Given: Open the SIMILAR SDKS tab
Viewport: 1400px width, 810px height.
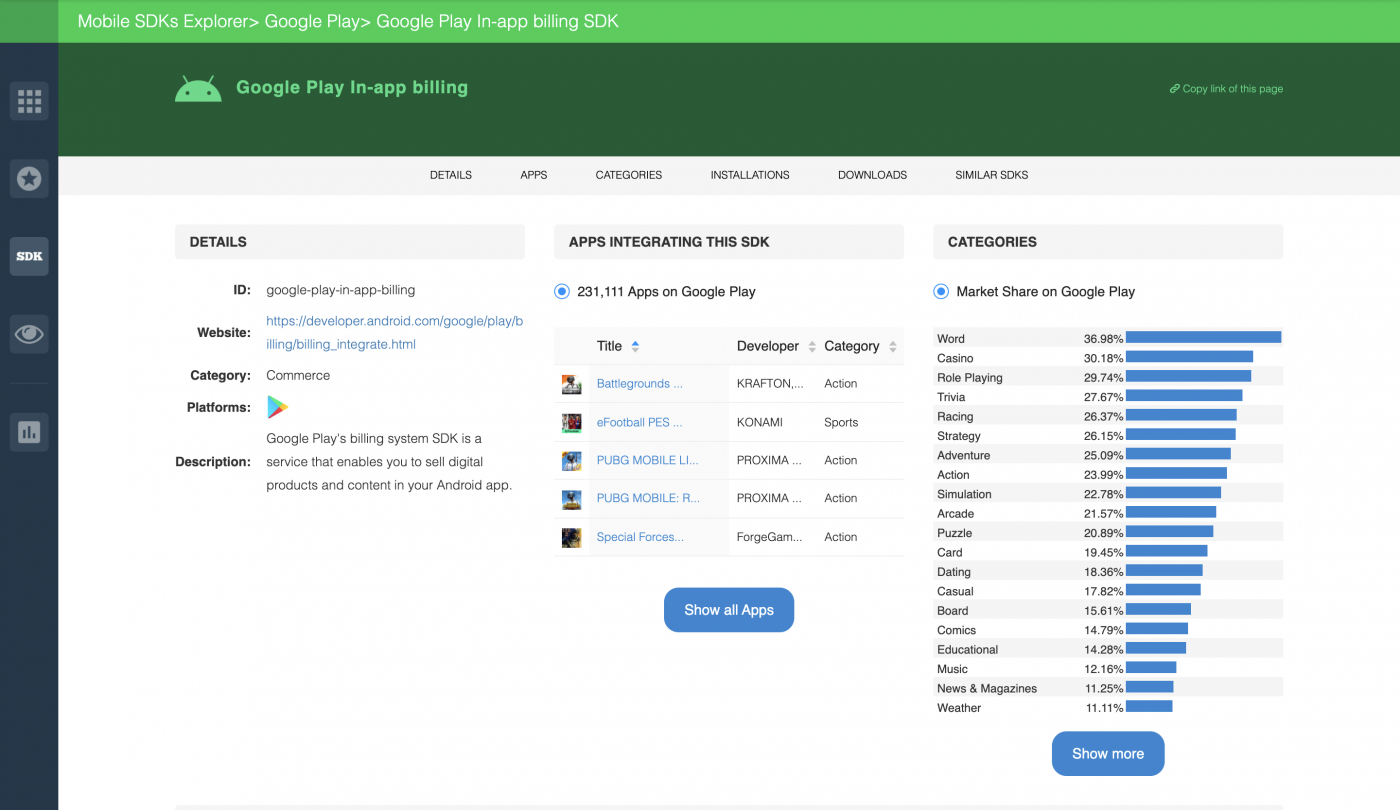Looking at the screenshot, I should (x=991, y=175).
